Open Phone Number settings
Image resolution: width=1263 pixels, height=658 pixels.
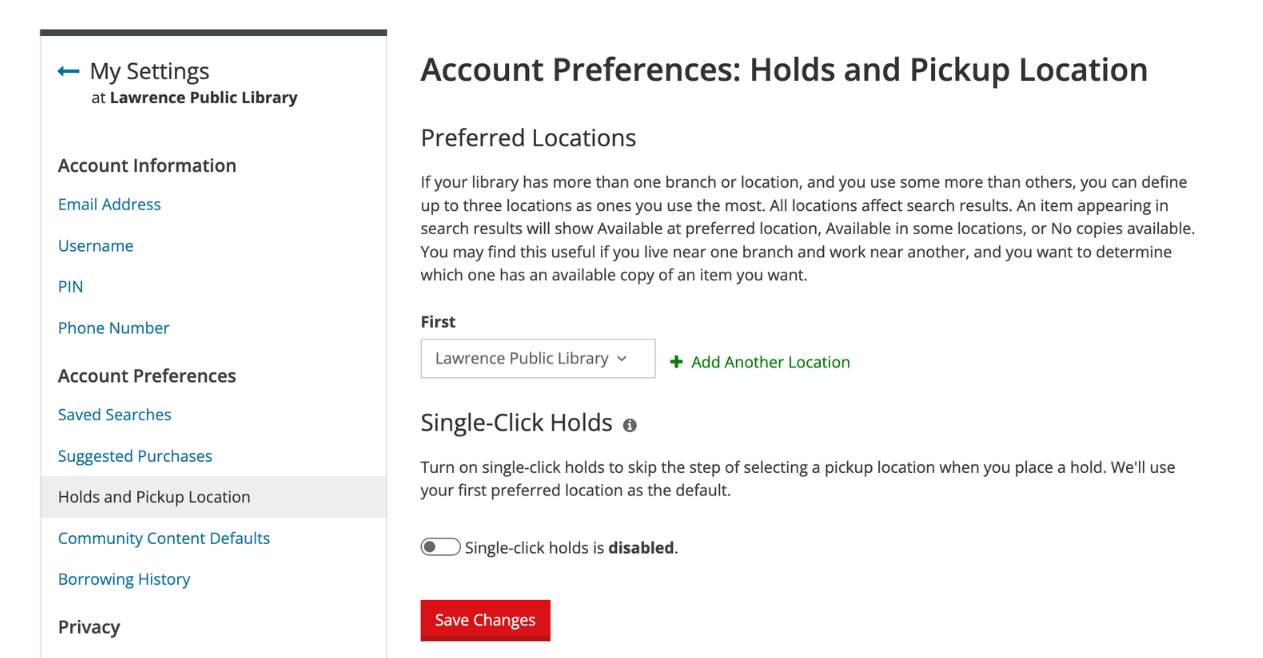pyautogui.click(x=113, y=327)
